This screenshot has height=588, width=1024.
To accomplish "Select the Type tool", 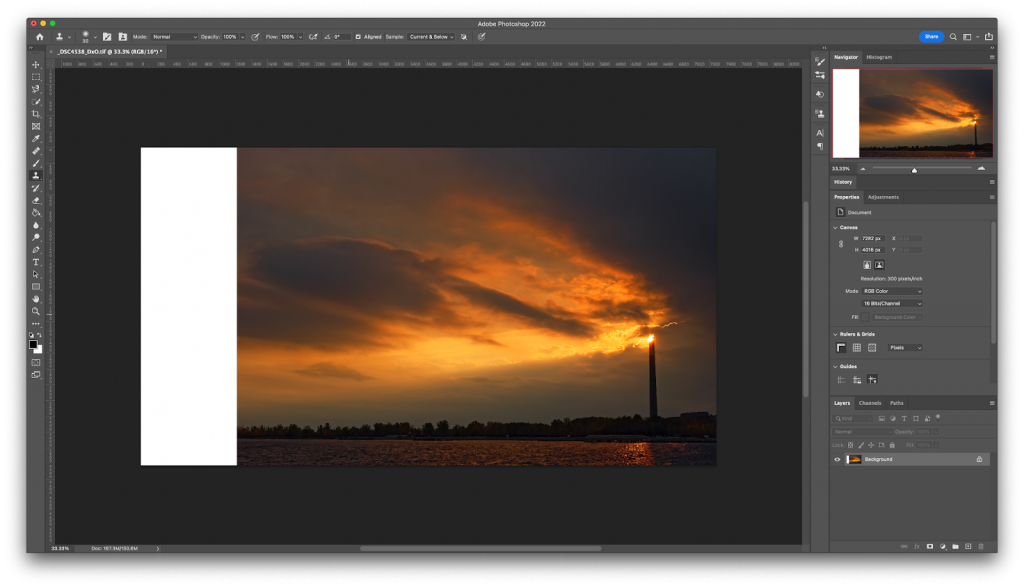I will 35,263.
